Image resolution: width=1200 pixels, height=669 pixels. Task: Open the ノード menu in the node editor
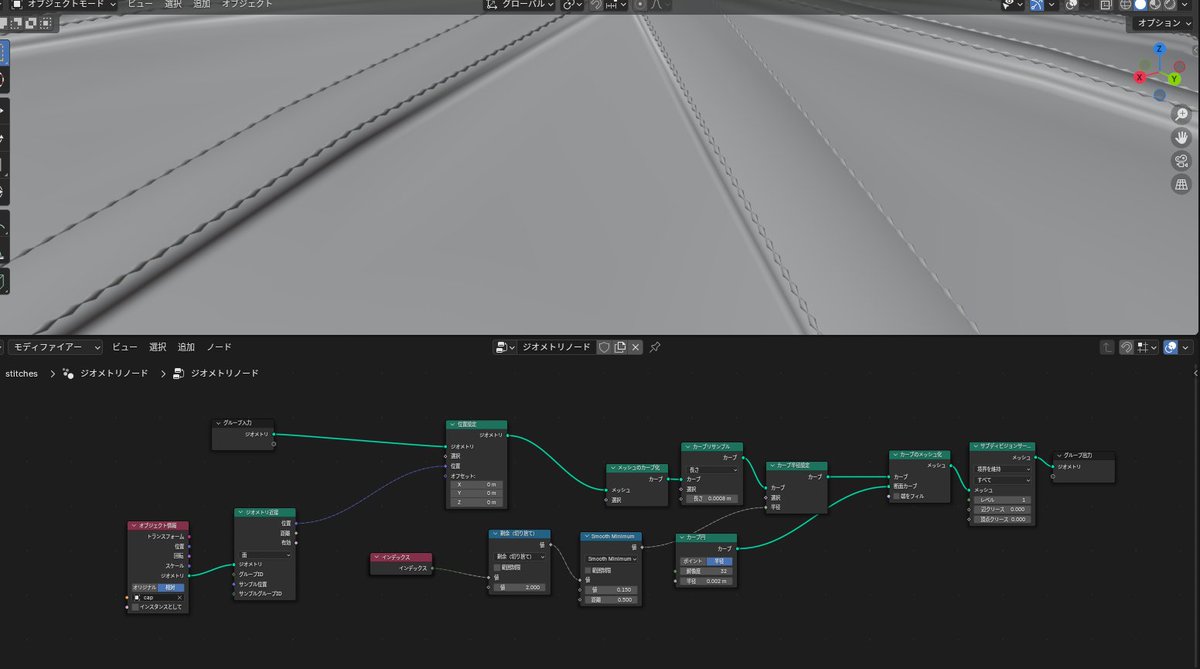point(218,347)
